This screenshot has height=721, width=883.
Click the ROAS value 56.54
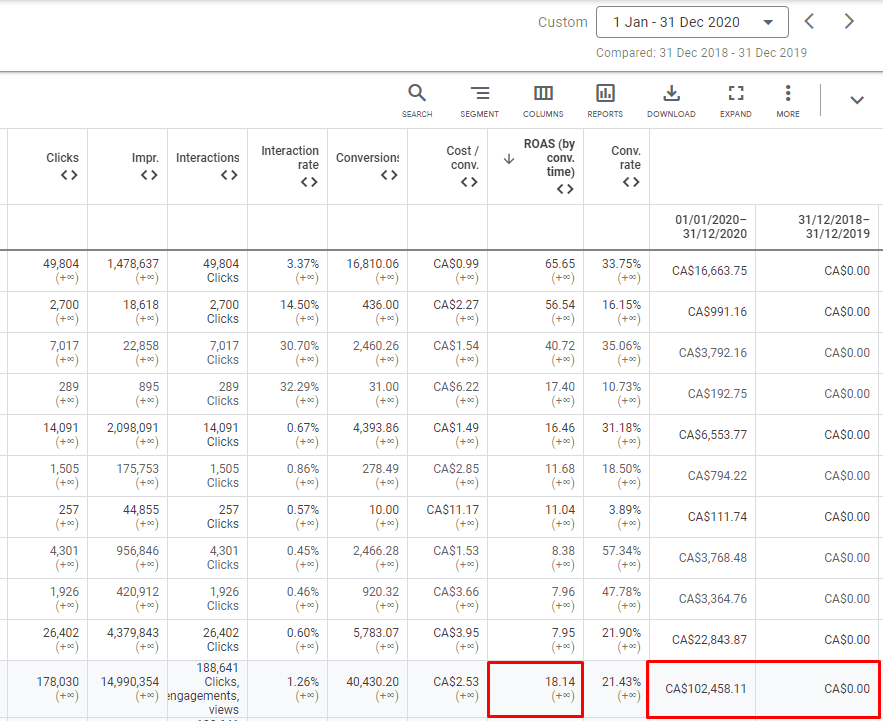click(x=560, y=305)
